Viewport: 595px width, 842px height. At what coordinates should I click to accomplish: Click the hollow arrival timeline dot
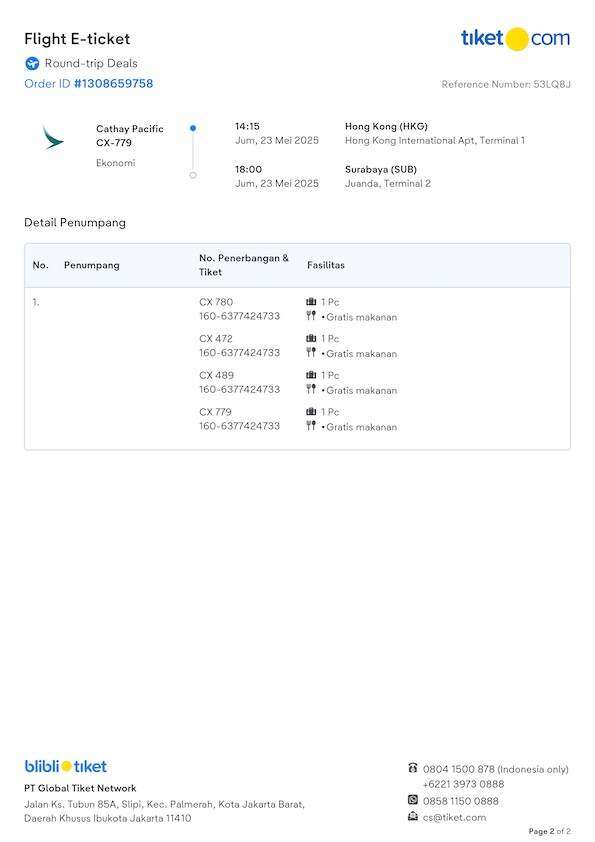[193, 175]
